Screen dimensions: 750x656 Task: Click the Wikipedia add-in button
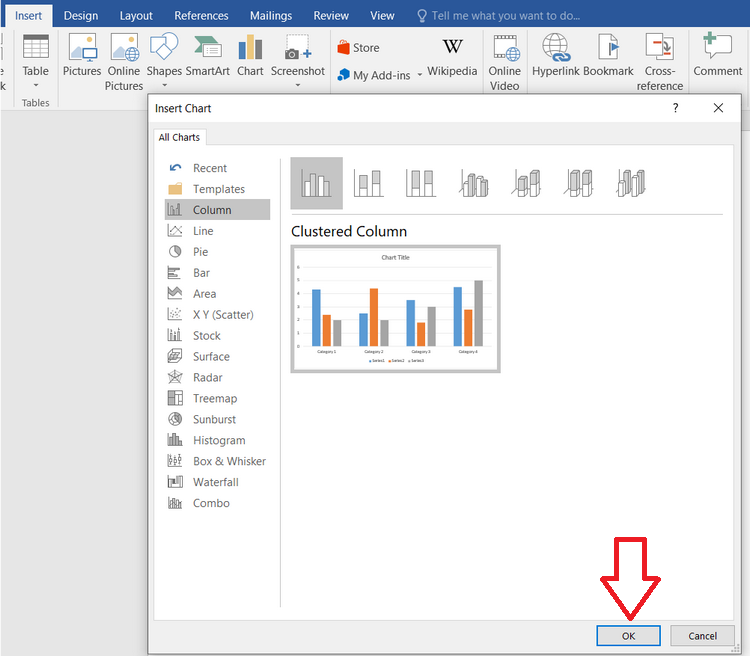(x=452, y=57)
